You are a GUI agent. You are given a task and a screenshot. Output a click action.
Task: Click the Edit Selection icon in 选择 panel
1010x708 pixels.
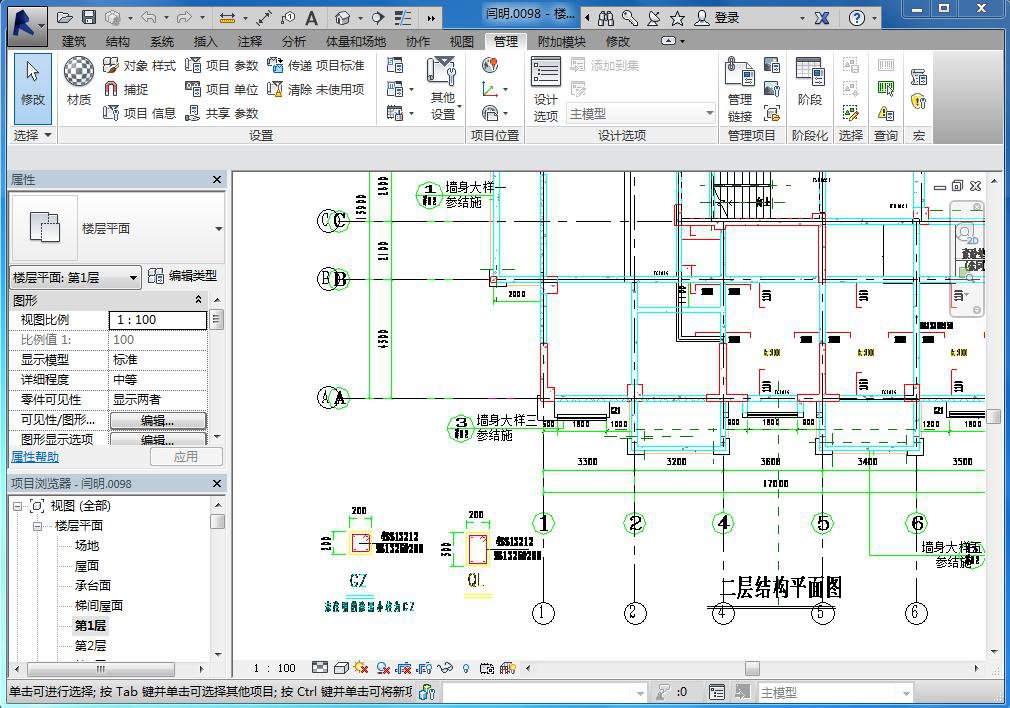pyautogui.click(x=850, y=113)
